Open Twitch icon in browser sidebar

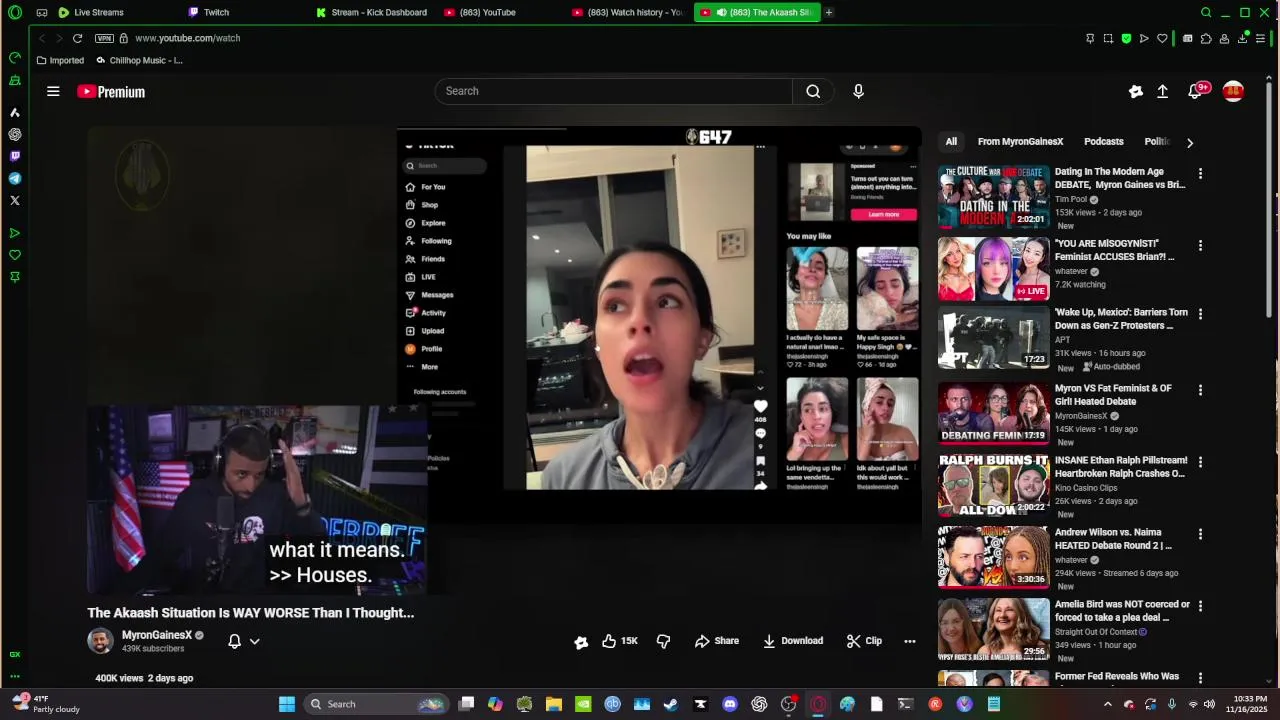(15, 156)
